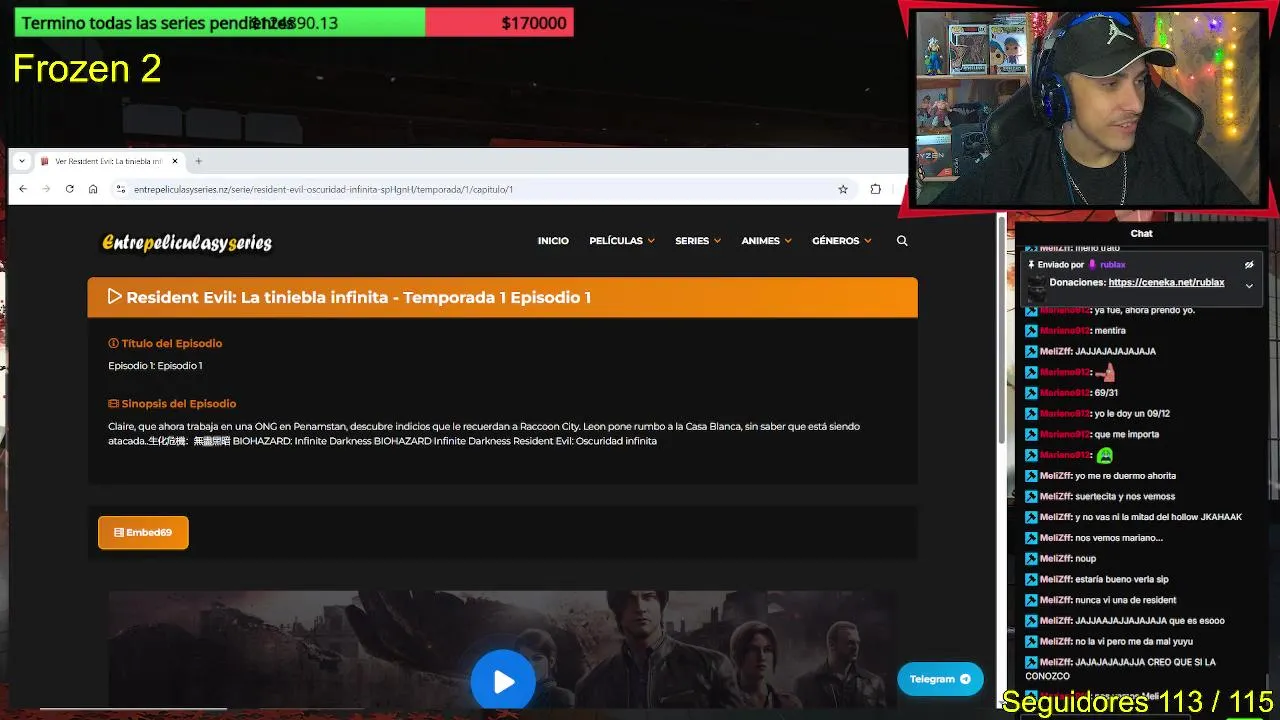1280x720 pixels.
Task: Click the pin icon beside Enviado por
Action: [x=1031, y=265]
